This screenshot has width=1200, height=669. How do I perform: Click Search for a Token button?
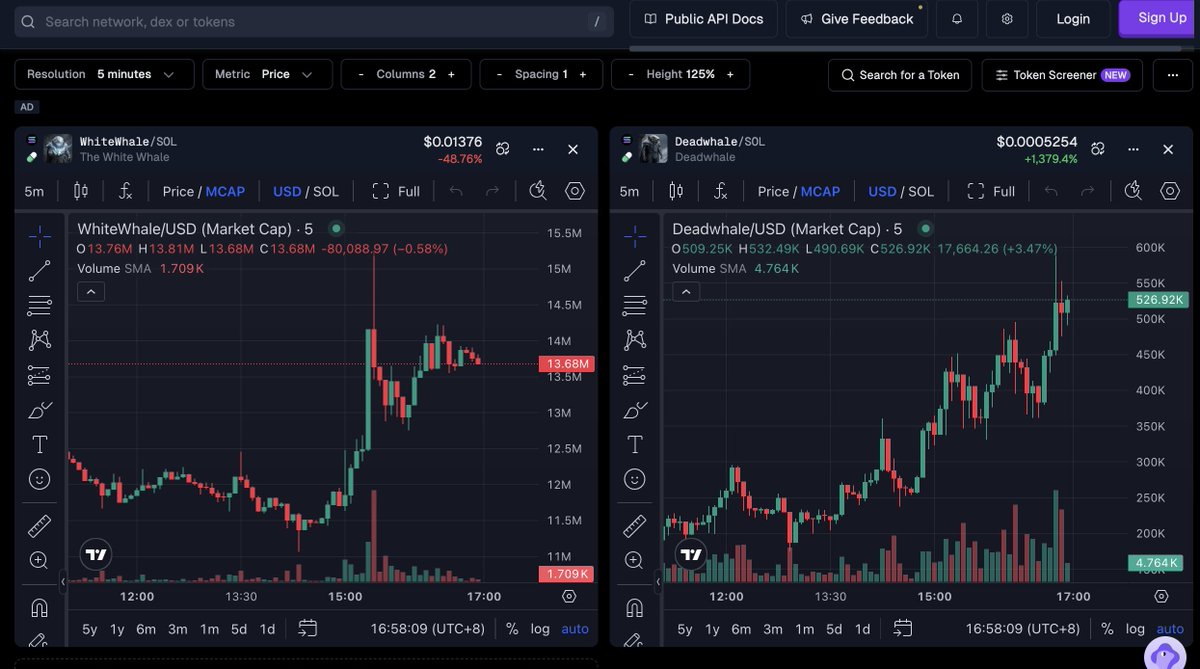900,75
